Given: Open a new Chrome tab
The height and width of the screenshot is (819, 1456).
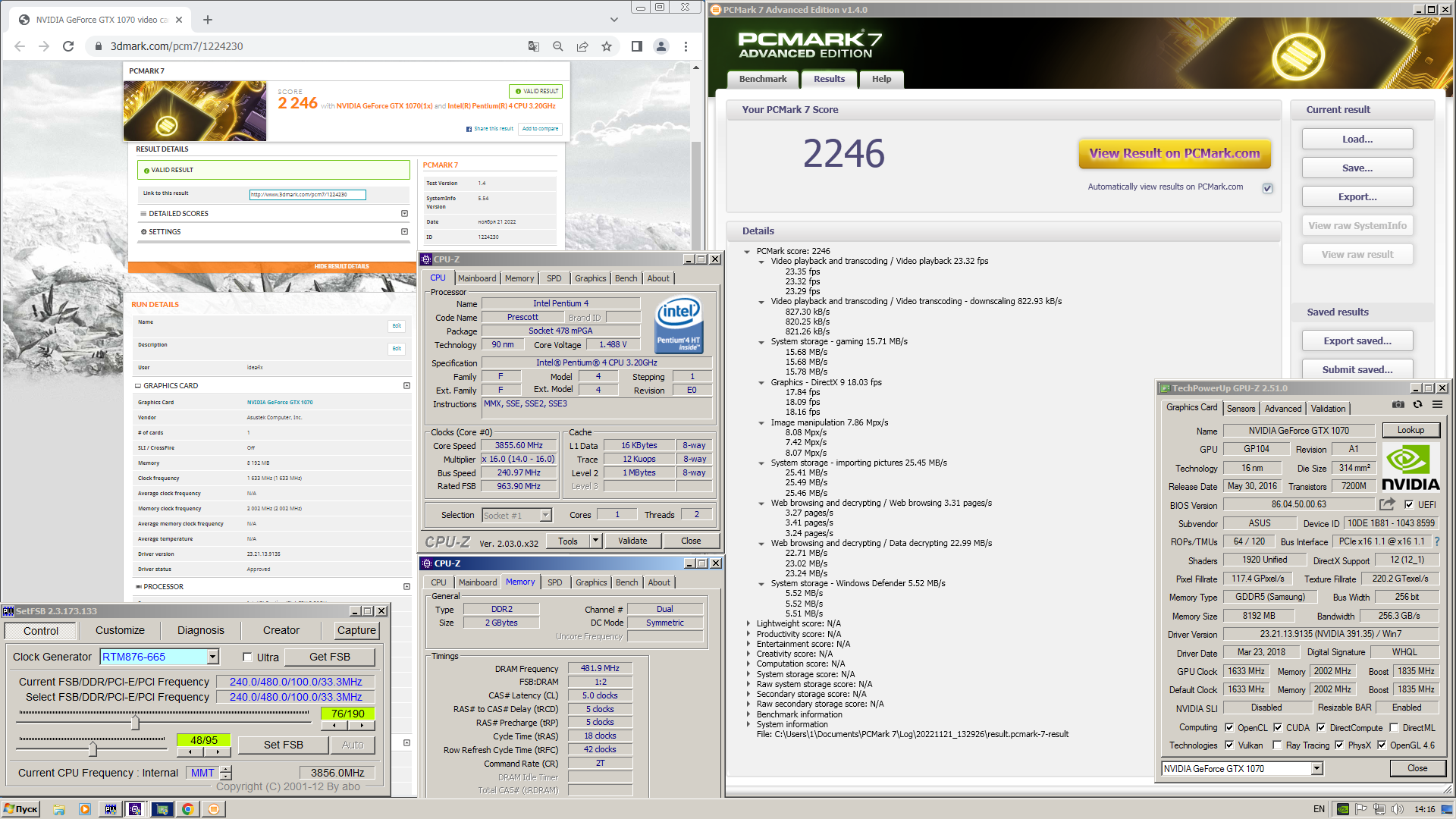Looking at the screenshot, I should pos(208,20).
